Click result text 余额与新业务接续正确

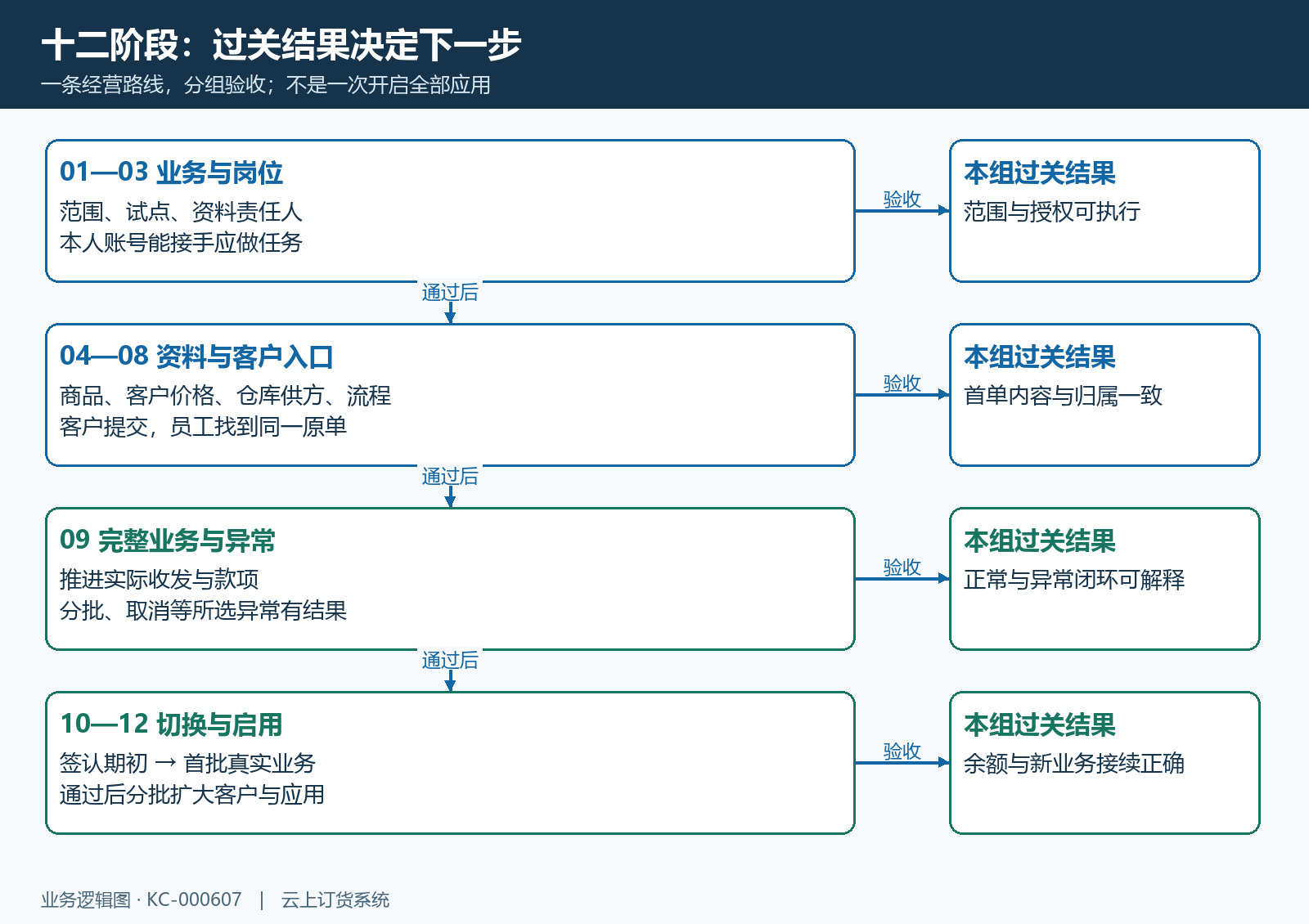[1074, 764]
